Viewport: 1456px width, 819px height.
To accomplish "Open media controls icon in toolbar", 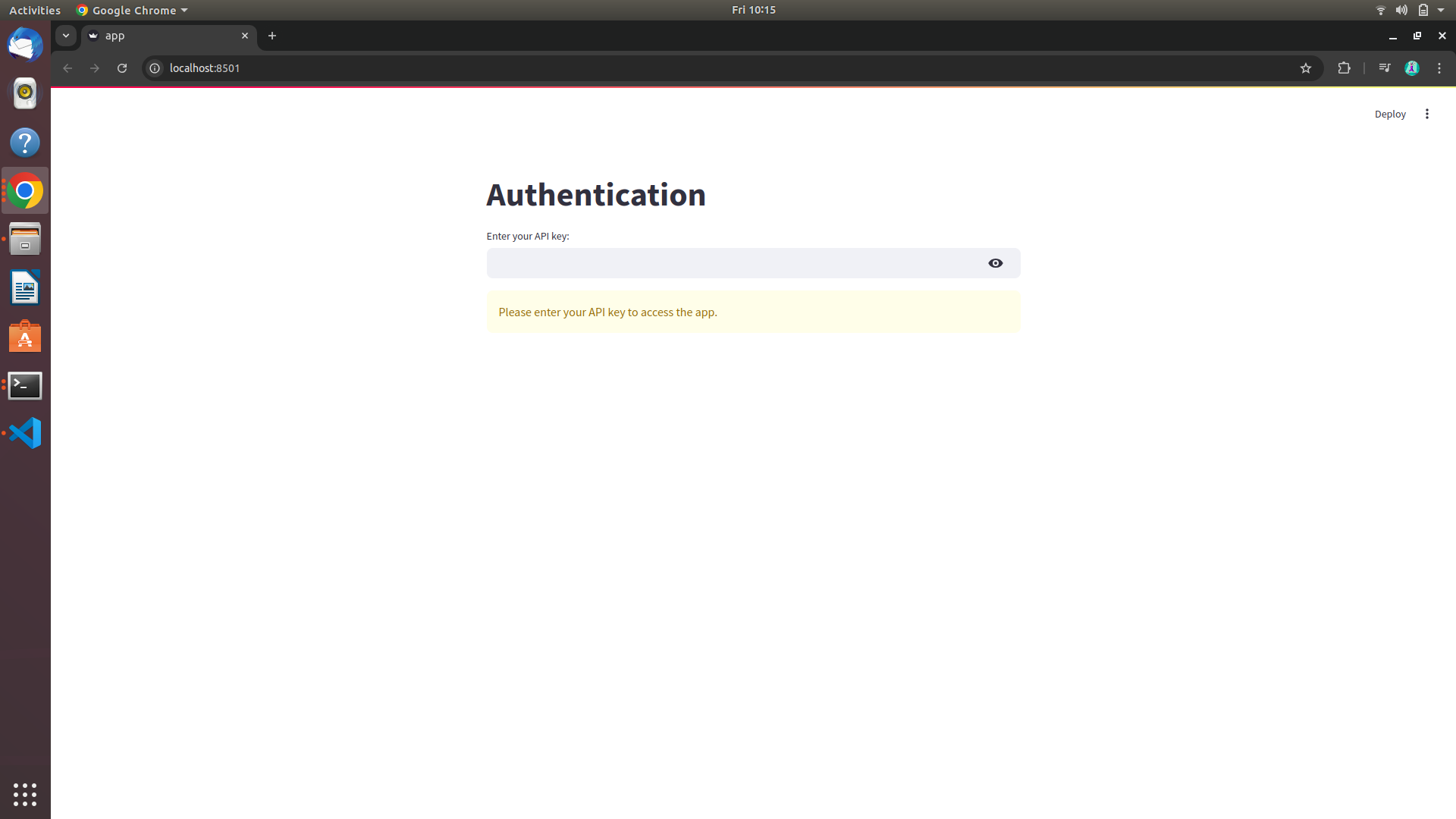I will [1384, 68].
